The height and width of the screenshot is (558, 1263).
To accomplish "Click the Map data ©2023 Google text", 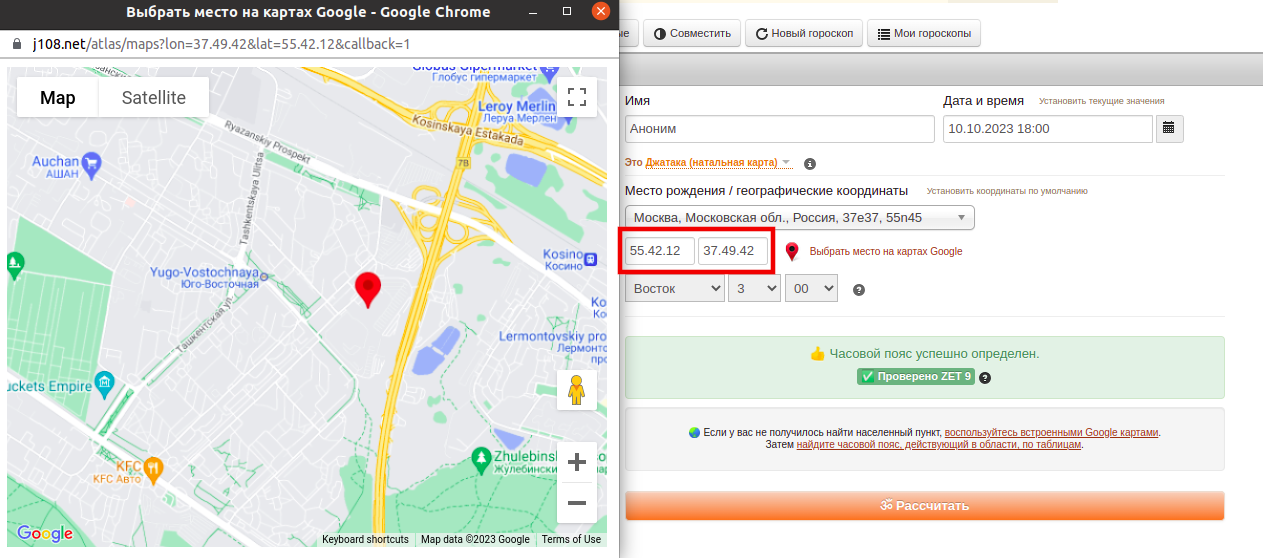I will pos(475,539).
